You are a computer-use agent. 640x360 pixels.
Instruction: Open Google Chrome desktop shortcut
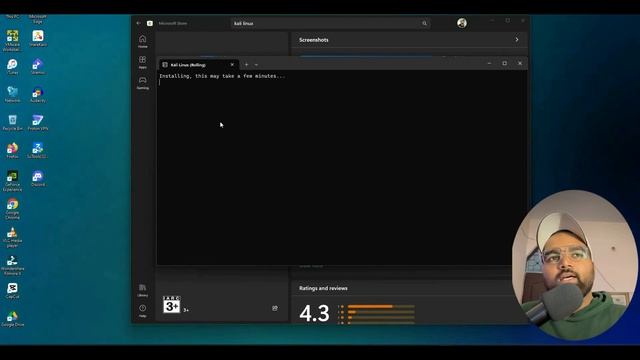point(12,209)
